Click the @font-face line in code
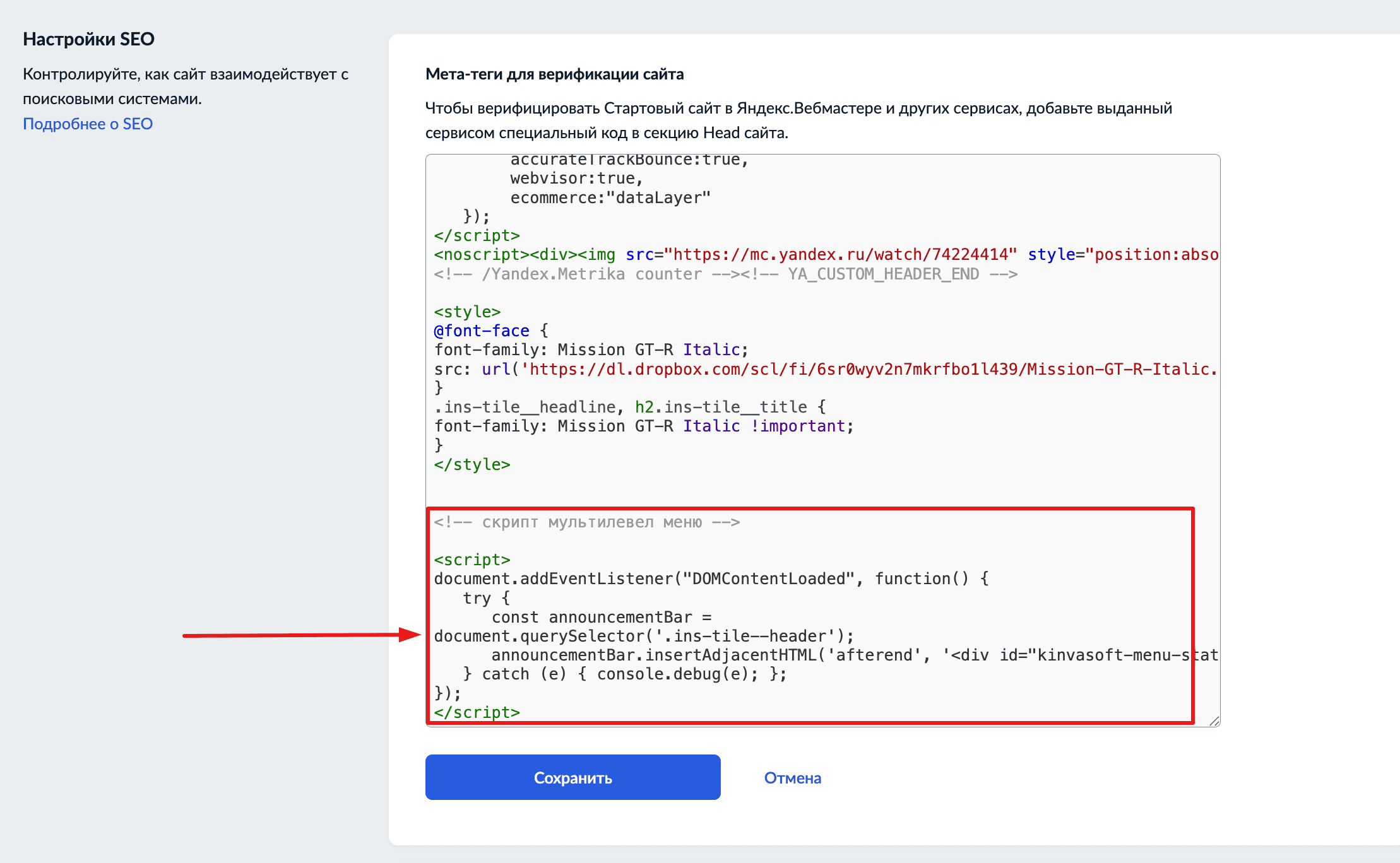Image resolution: width=1400 pixels, height=863 pixels. [491, 331]
